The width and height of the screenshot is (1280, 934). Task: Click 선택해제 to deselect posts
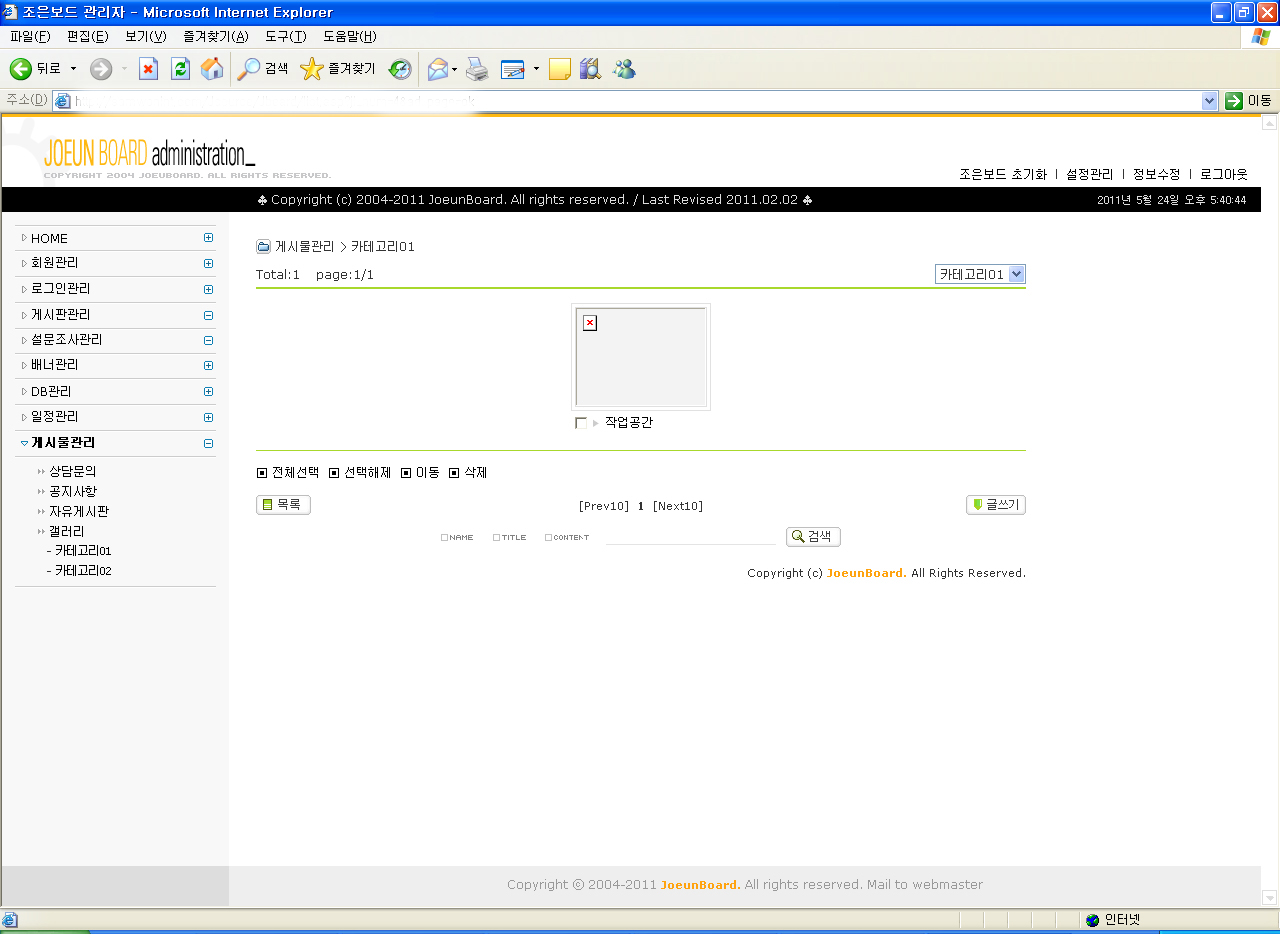coord(360,472)
